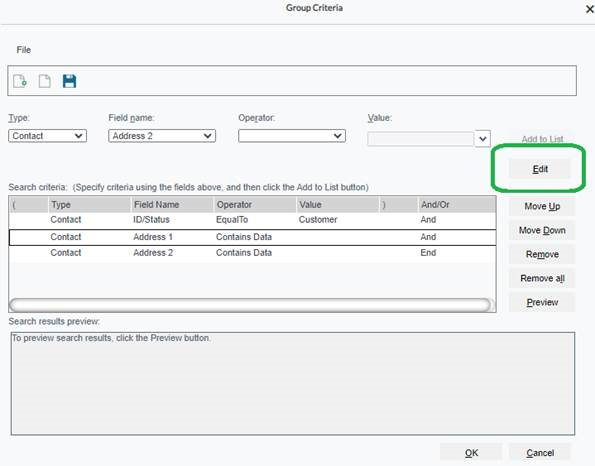Click Contains Data in the Address 2 row

pos(244,253)
